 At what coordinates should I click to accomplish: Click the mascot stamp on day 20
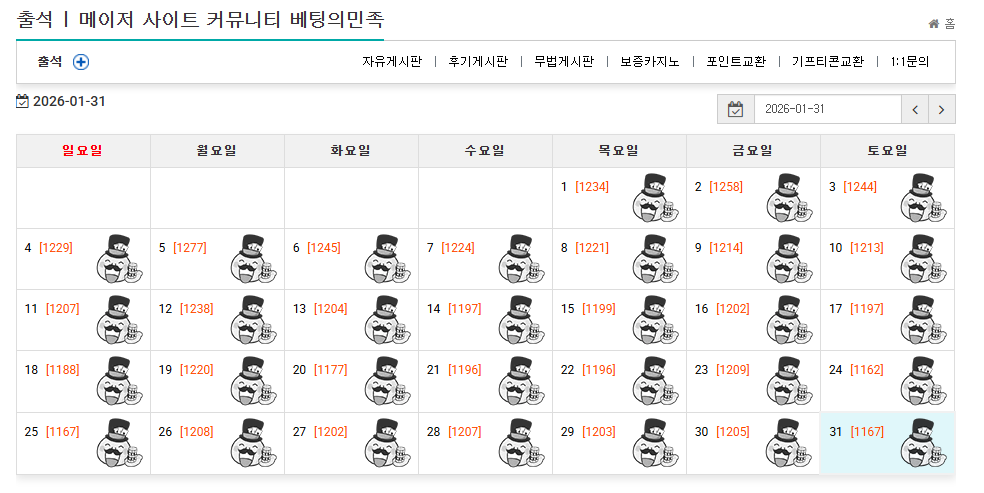click(x=384, y=381)
